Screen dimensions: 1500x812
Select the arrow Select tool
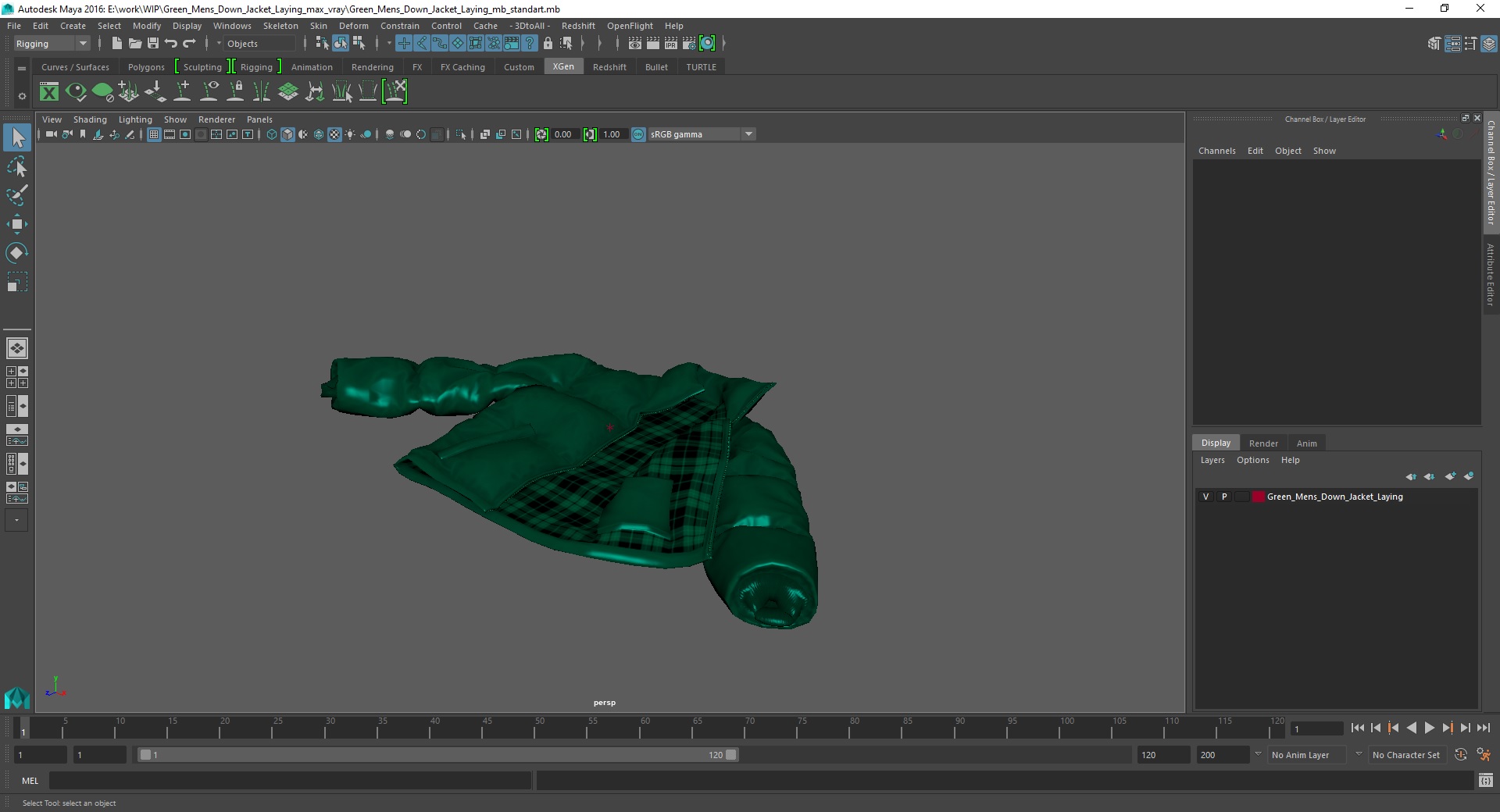click(x=17, y=138)
